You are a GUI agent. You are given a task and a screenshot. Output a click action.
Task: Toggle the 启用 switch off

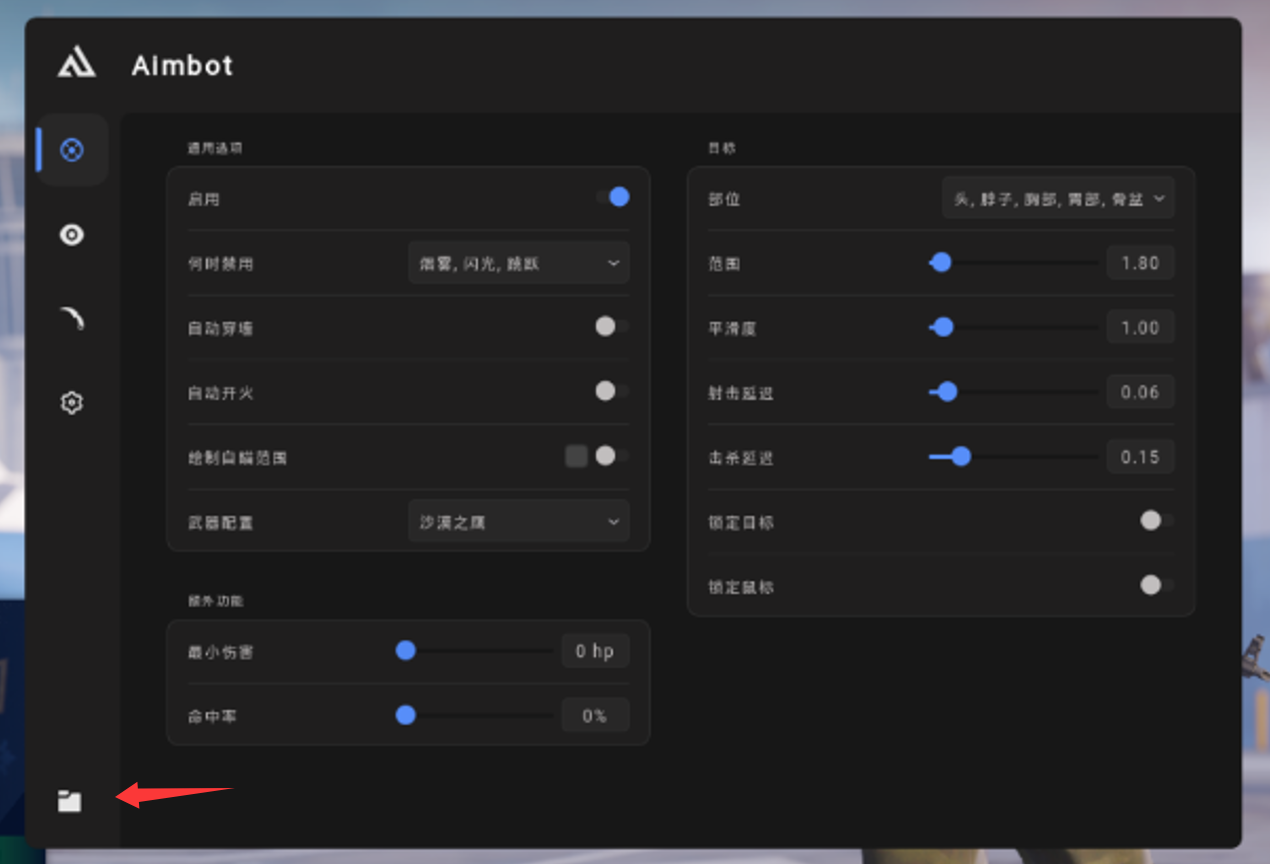click(x=613, y=197)
